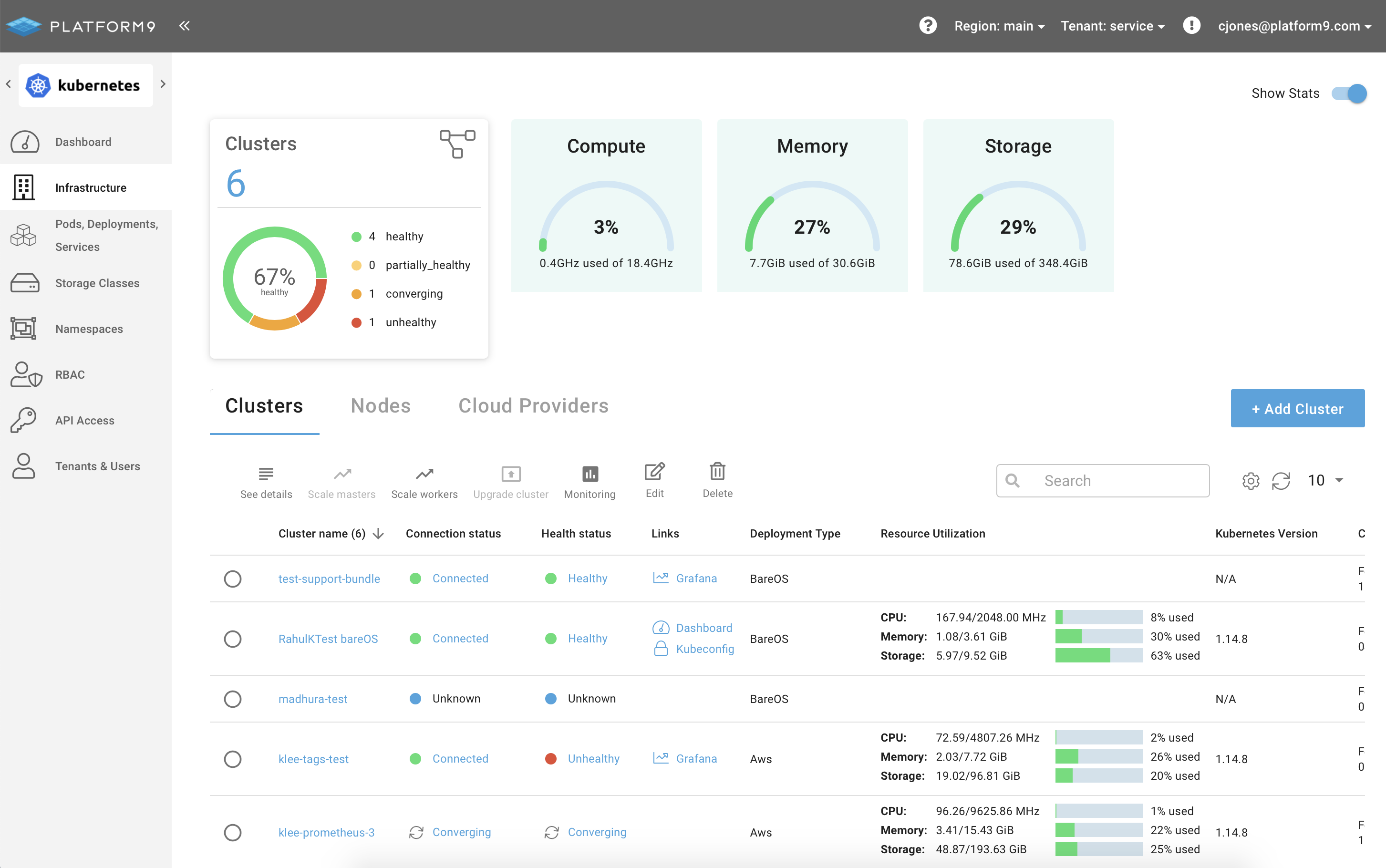Refresh the cluster list
This screenshot has height=868, width=1386.
[1281, 481]
